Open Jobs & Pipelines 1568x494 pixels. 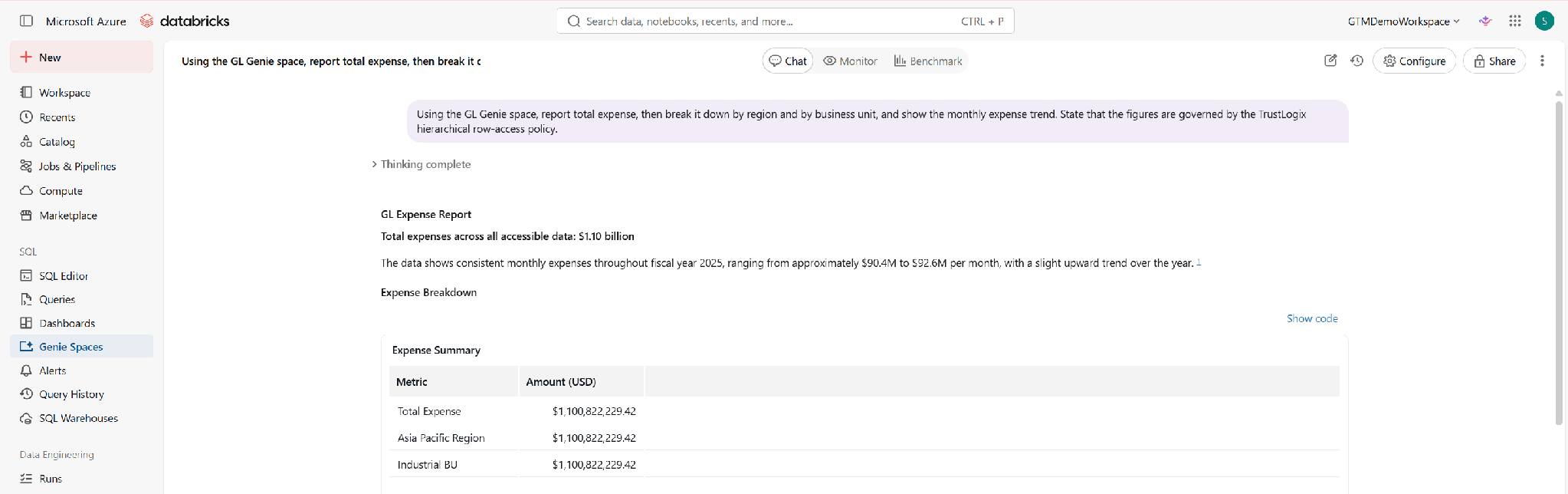tap(82, 166)
